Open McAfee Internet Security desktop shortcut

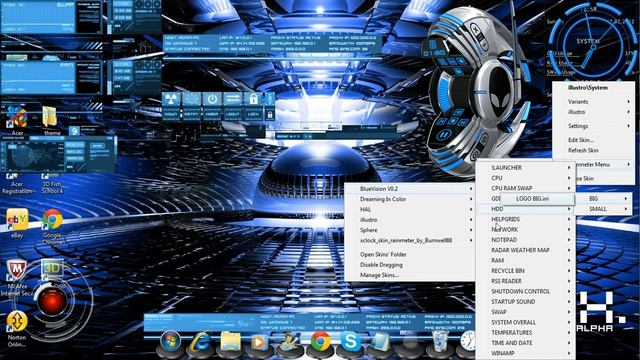click(x=16, y=278)
